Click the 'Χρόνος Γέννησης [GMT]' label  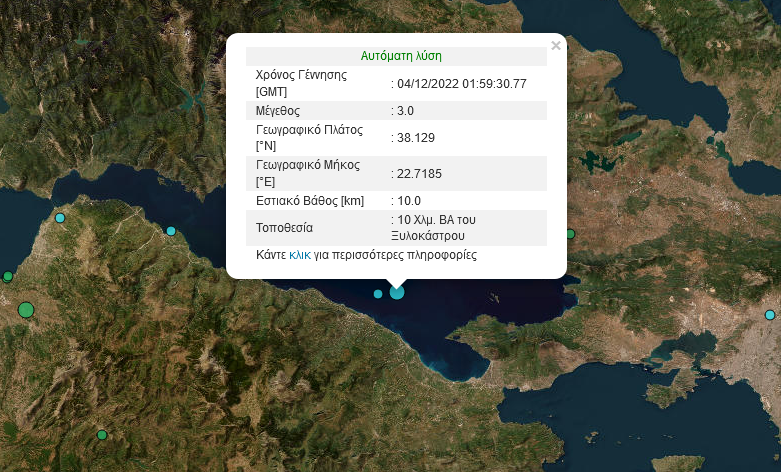[x=301, y=83]
